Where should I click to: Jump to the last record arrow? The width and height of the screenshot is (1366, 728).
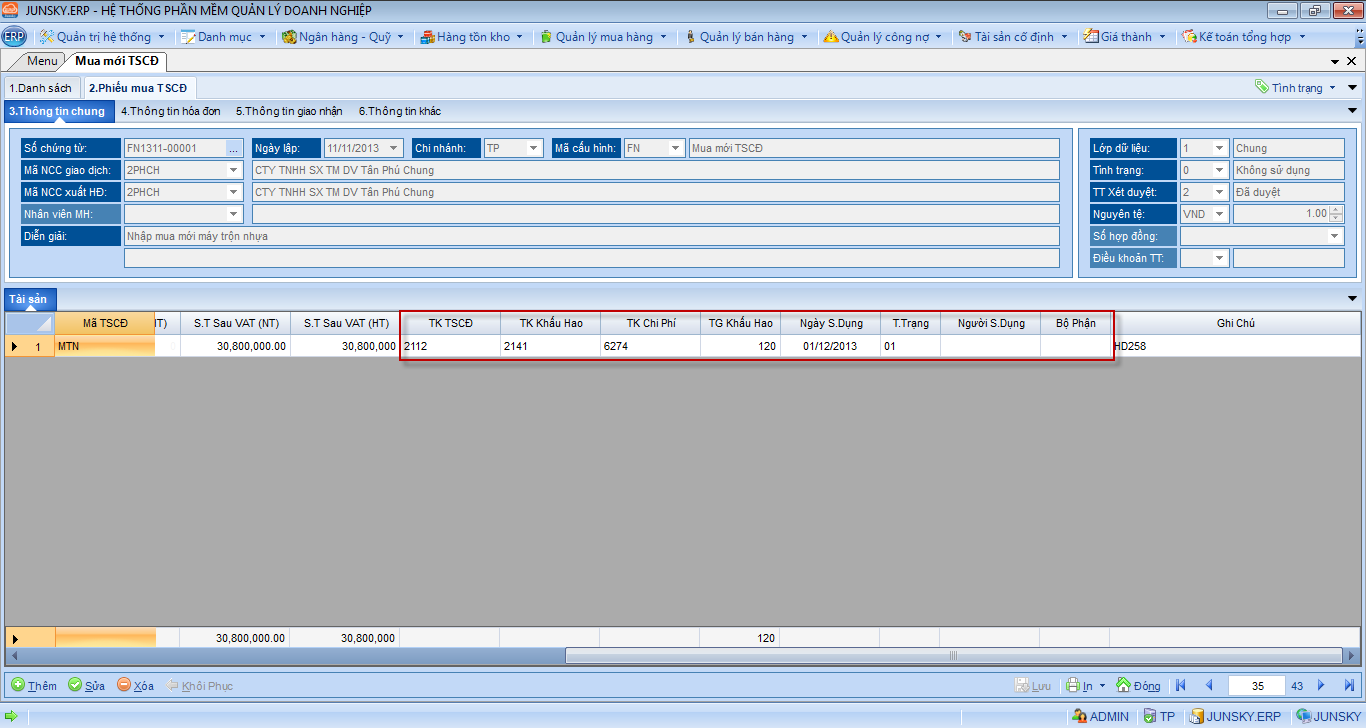[x=1349, y=685]
